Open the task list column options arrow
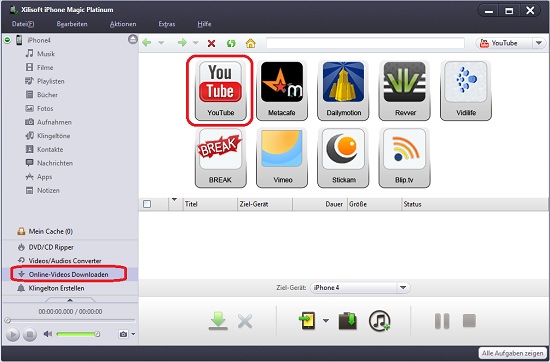 click(175, 200)
